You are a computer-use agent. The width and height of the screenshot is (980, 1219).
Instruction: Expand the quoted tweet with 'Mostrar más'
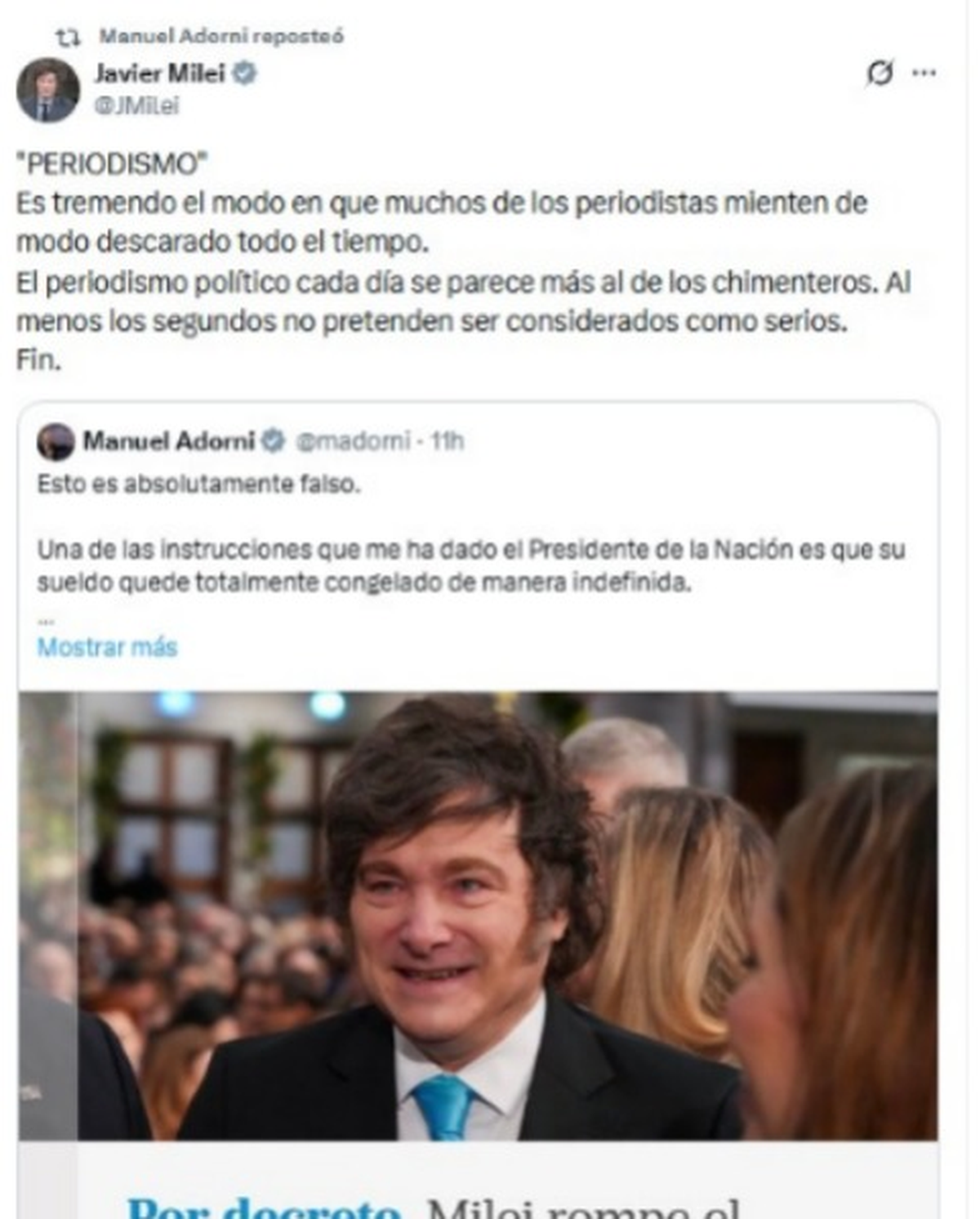107,647
